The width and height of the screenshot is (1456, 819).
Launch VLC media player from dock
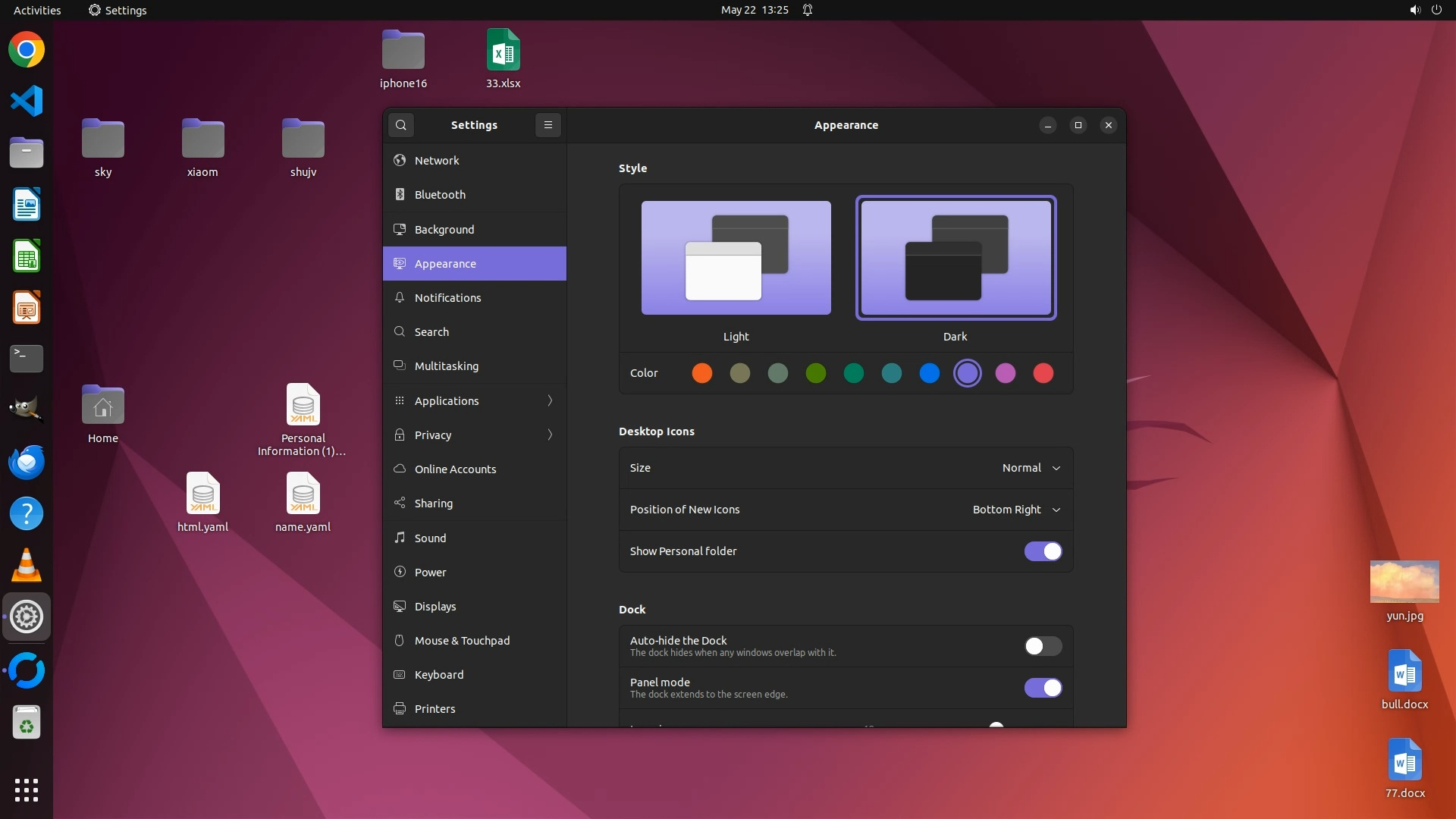27,565
